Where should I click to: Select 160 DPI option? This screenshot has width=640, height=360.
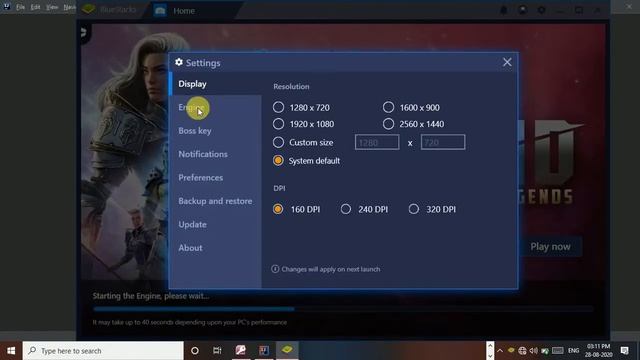click(x=278, y=209)
